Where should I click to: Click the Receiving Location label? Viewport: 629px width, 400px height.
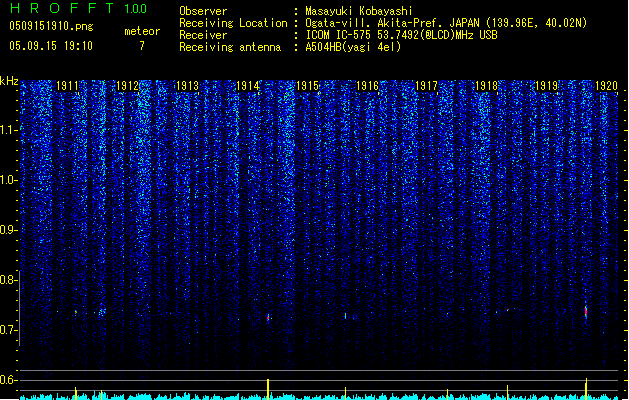(233, 23)
